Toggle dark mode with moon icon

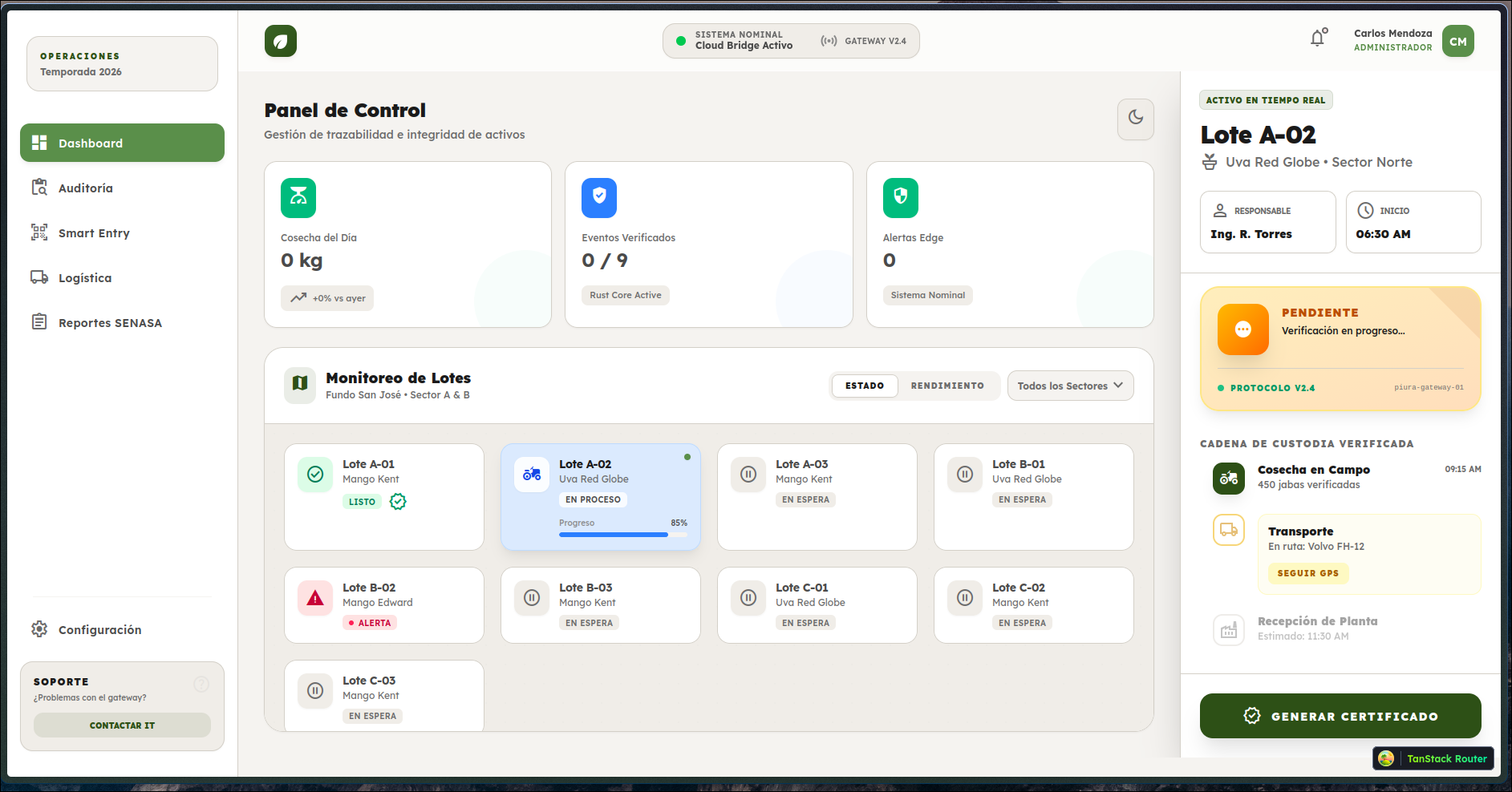[1136, 119]
